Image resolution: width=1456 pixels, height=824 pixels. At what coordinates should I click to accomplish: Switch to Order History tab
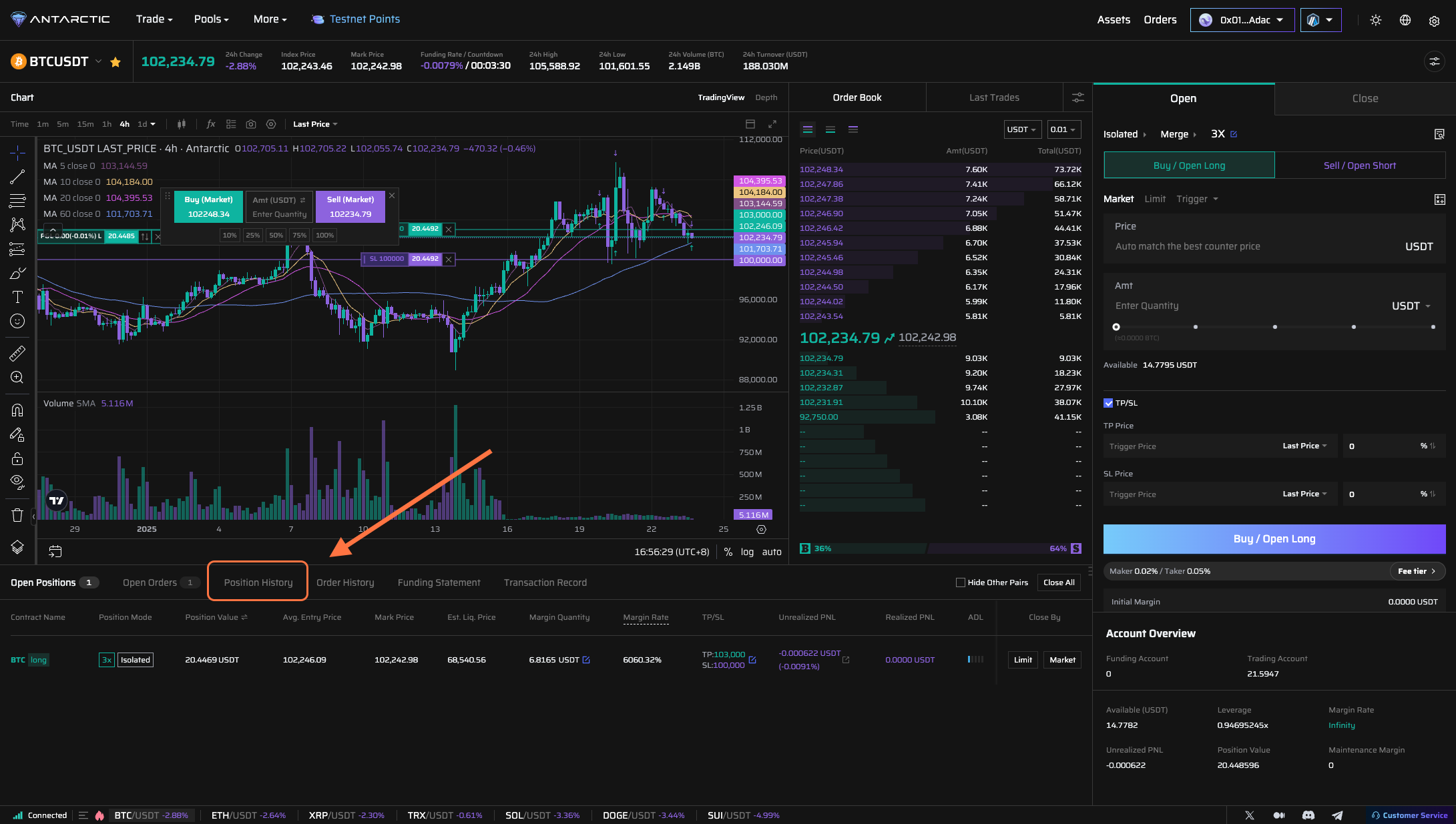pos(345,582)
